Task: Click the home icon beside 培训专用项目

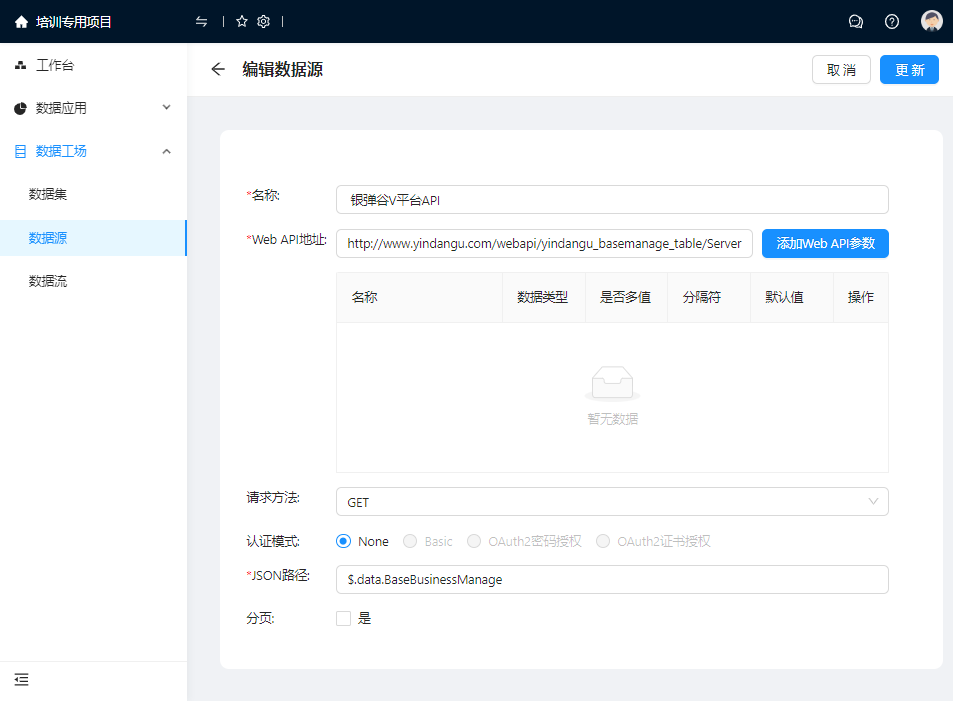Action: pyautogui.click(x=21, y=21)
